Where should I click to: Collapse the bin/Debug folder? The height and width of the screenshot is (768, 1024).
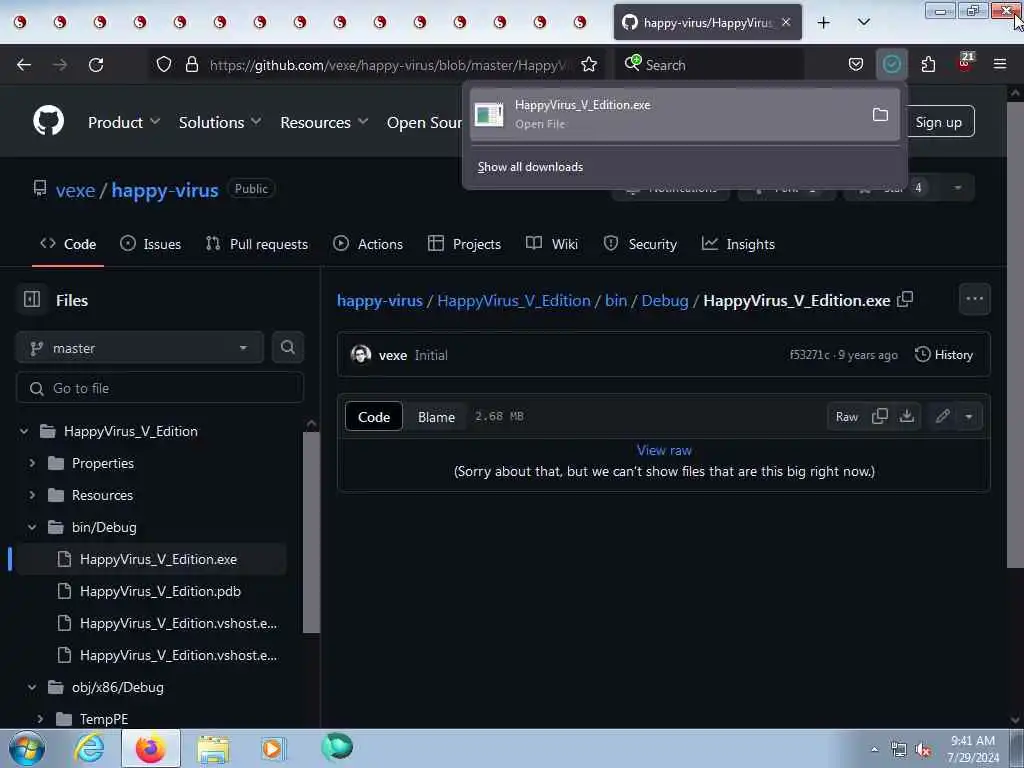point(32,527)
